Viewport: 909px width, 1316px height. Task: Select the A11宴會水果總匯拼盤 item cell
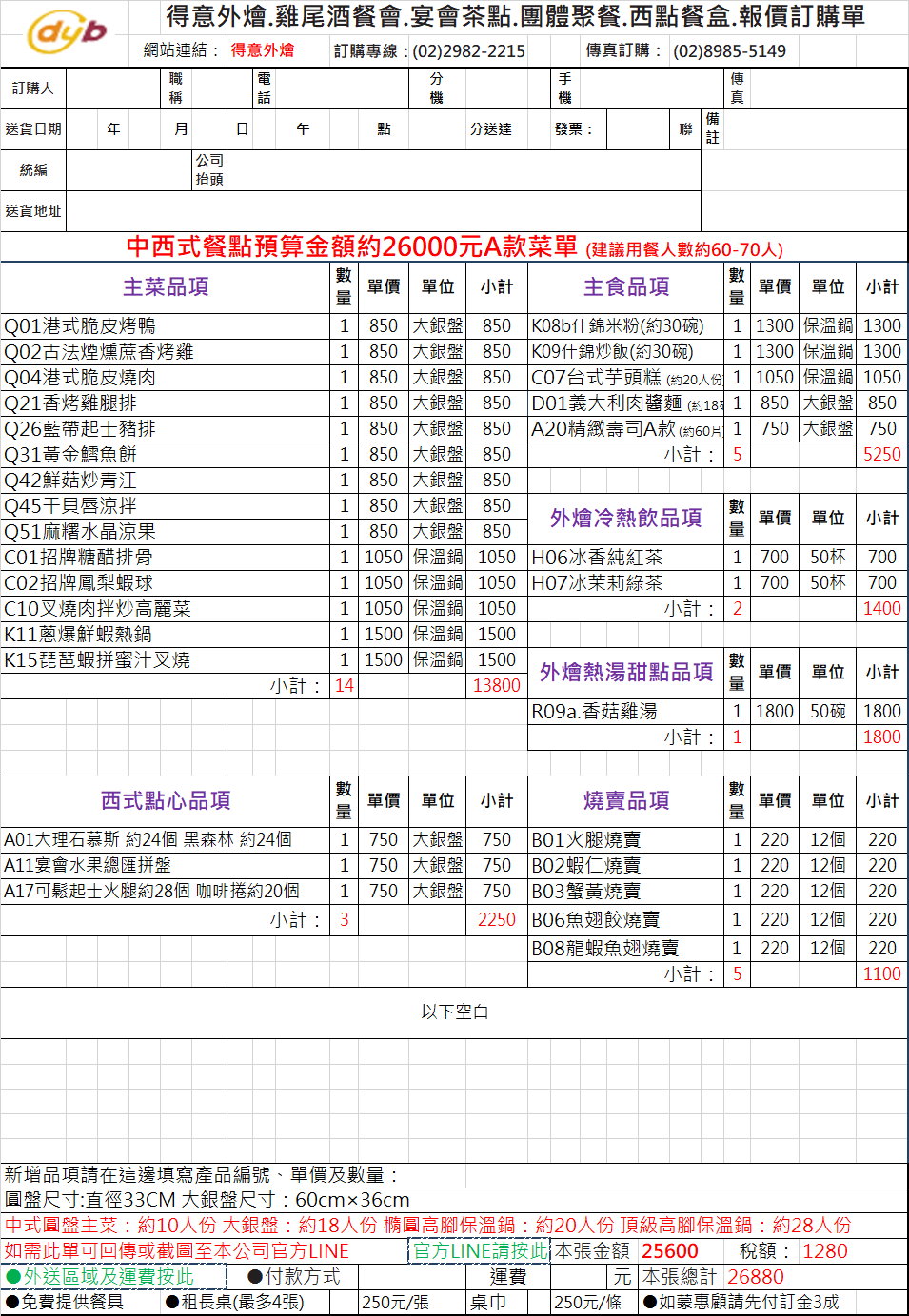tap(166, 865)
